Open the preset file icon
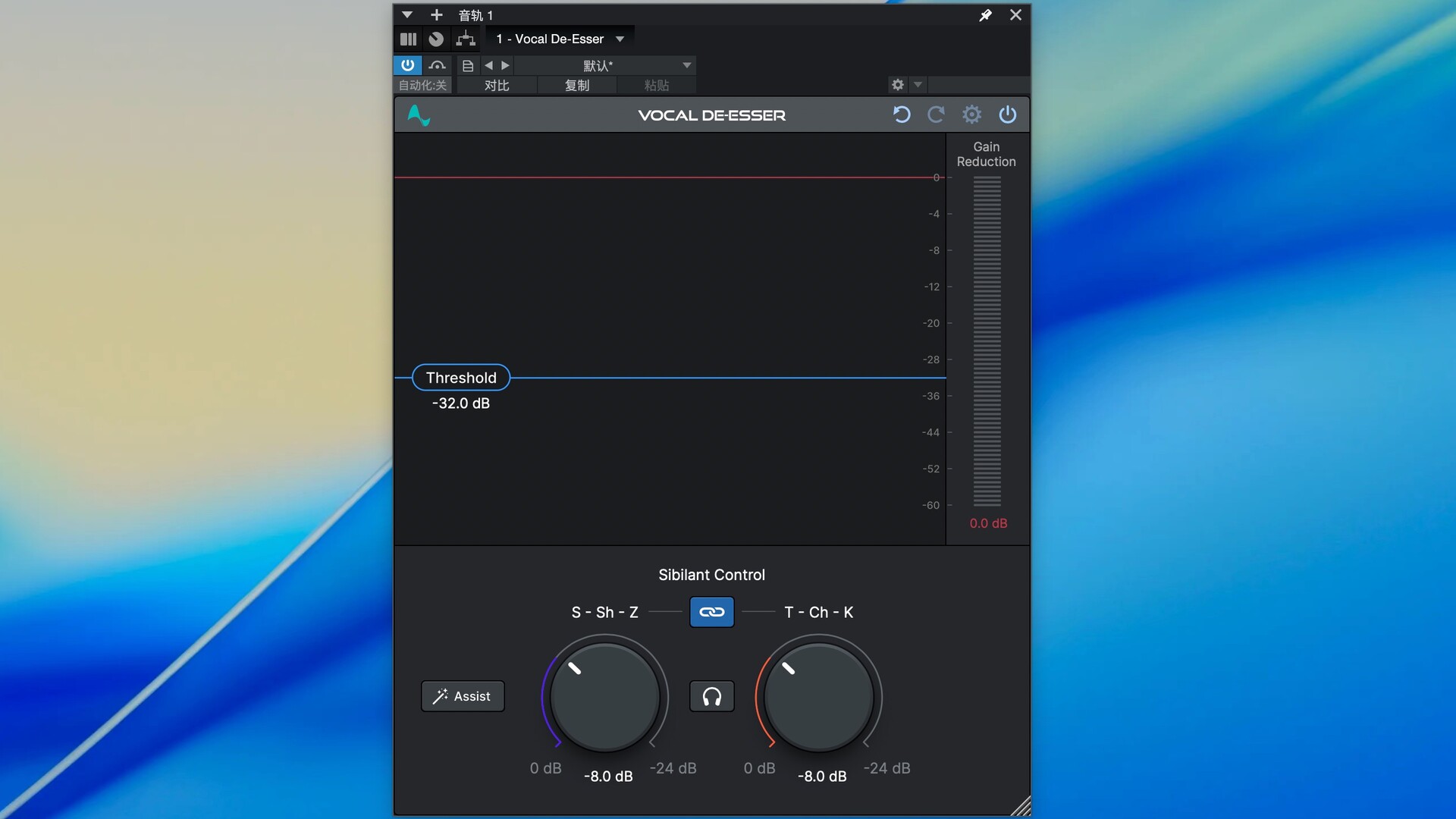The image size is (1456, 819). pyautogui.click(x=468, y=66)
